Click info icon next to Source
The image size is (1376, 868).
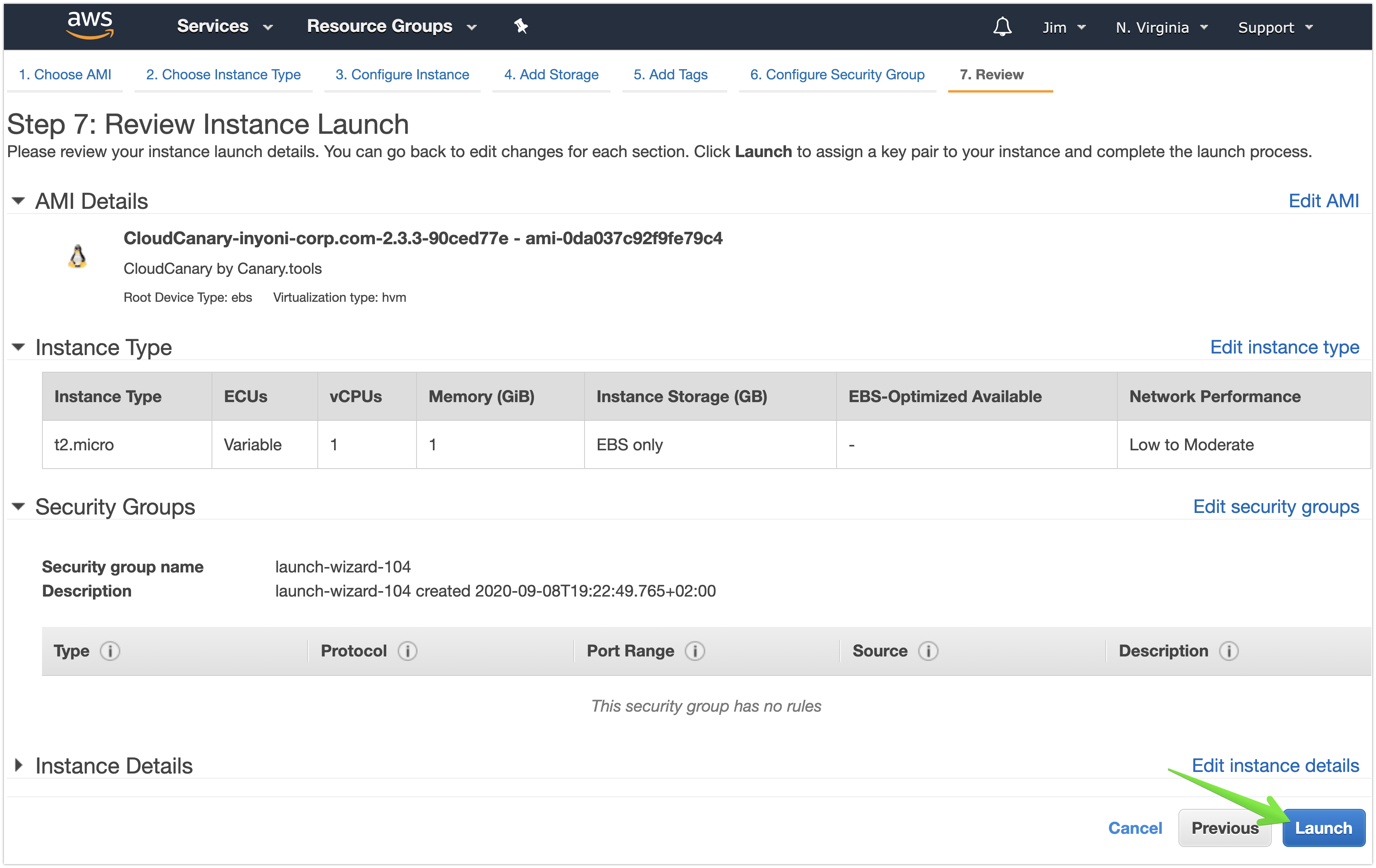click(x=928, y=651)
